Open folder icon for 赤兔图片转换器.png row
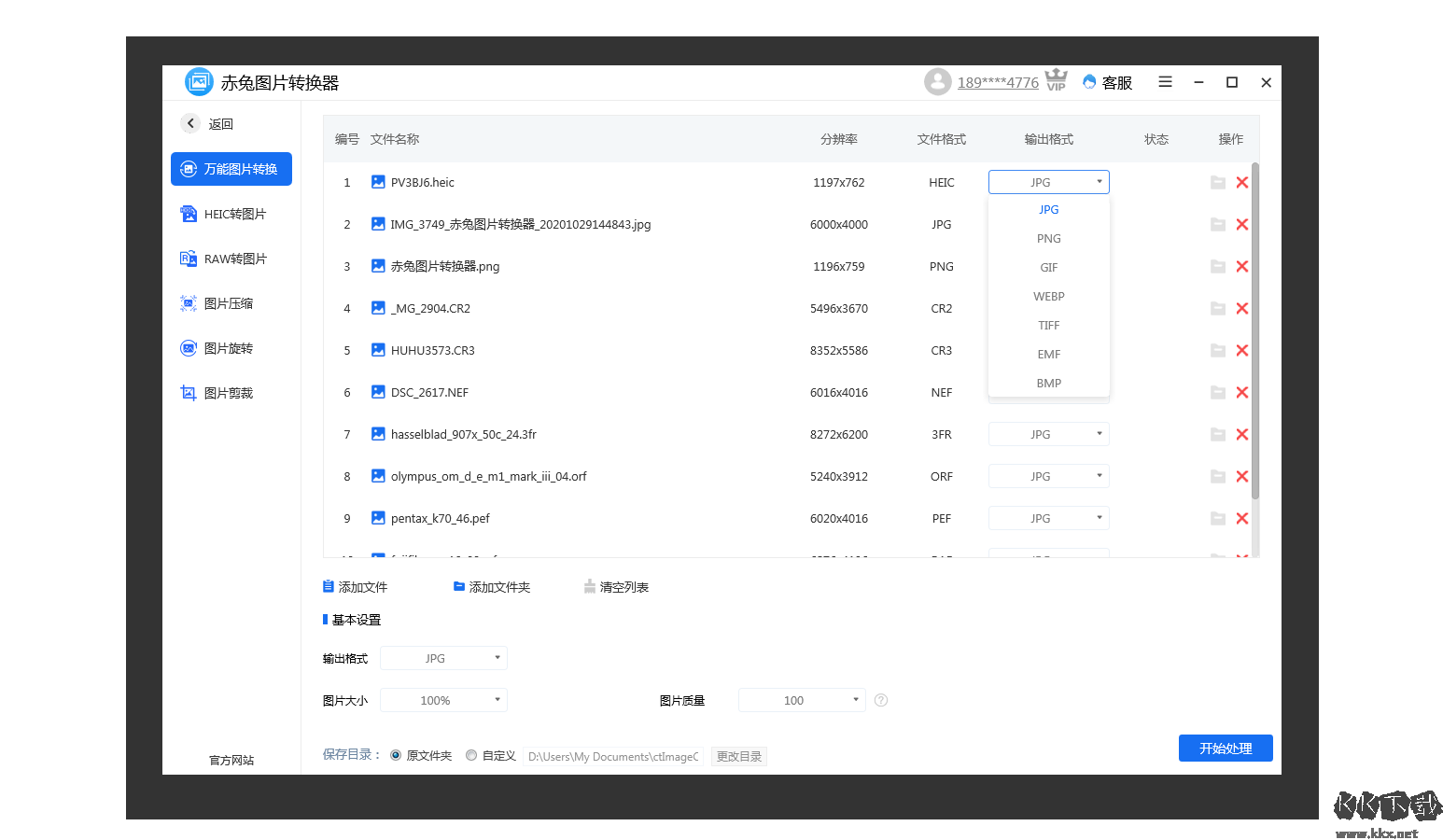This screenshot has width=1443, height=840. point(1218,266)
